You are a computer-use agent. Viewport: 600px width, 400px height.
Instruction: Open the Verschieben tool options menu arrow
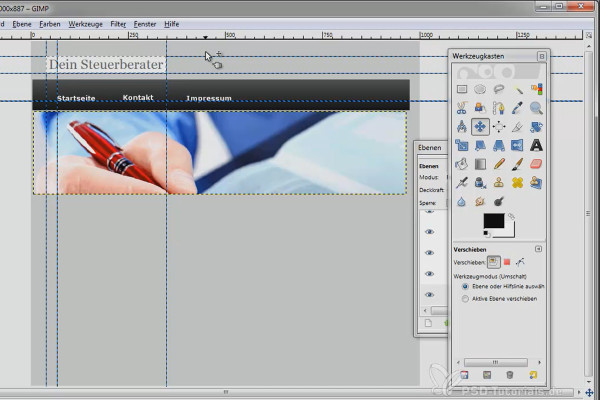click(538, 248)
